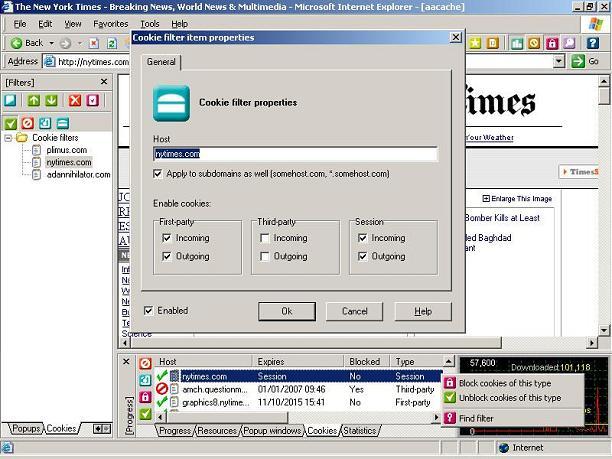Click the Host input field
Screen dimensions: 612x459
pyautogui.click(x=295, y=154)
